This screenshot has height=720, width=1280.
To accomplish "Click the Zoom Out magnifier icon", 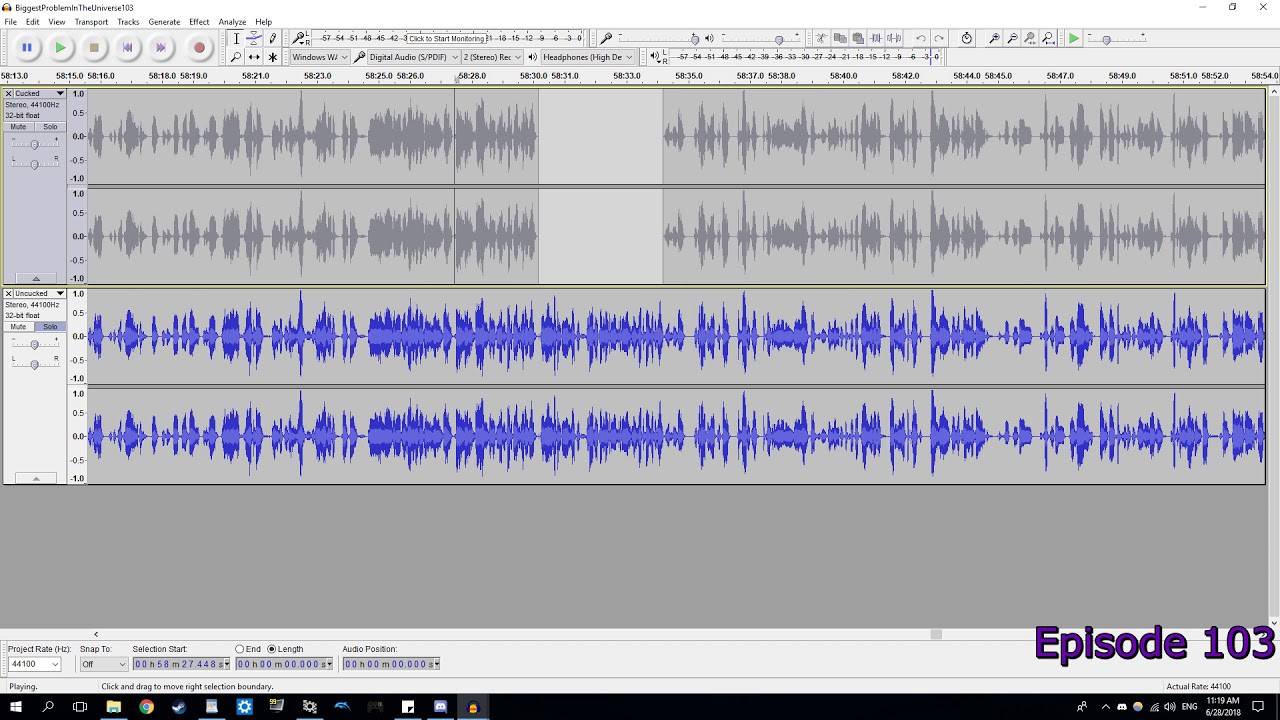I will [x=1012, y=38].
